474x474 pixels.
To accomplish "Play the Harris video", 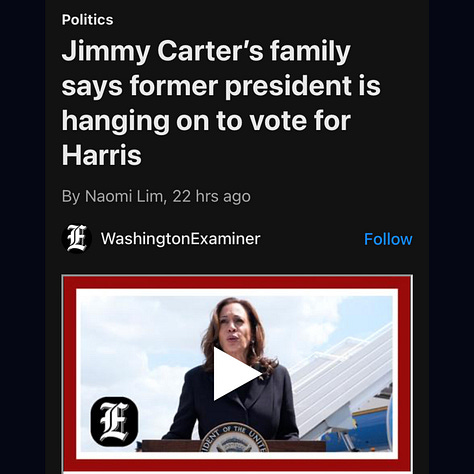I will pyautogui.click(x=237, y=374).
